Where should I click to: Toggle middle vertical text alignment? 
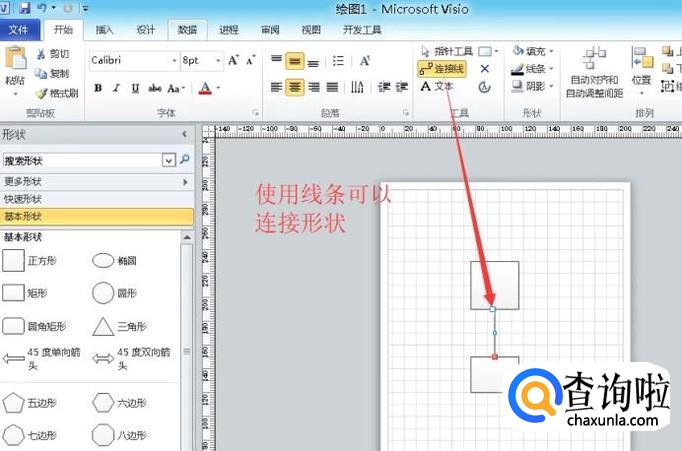click(x=294, y=61)
